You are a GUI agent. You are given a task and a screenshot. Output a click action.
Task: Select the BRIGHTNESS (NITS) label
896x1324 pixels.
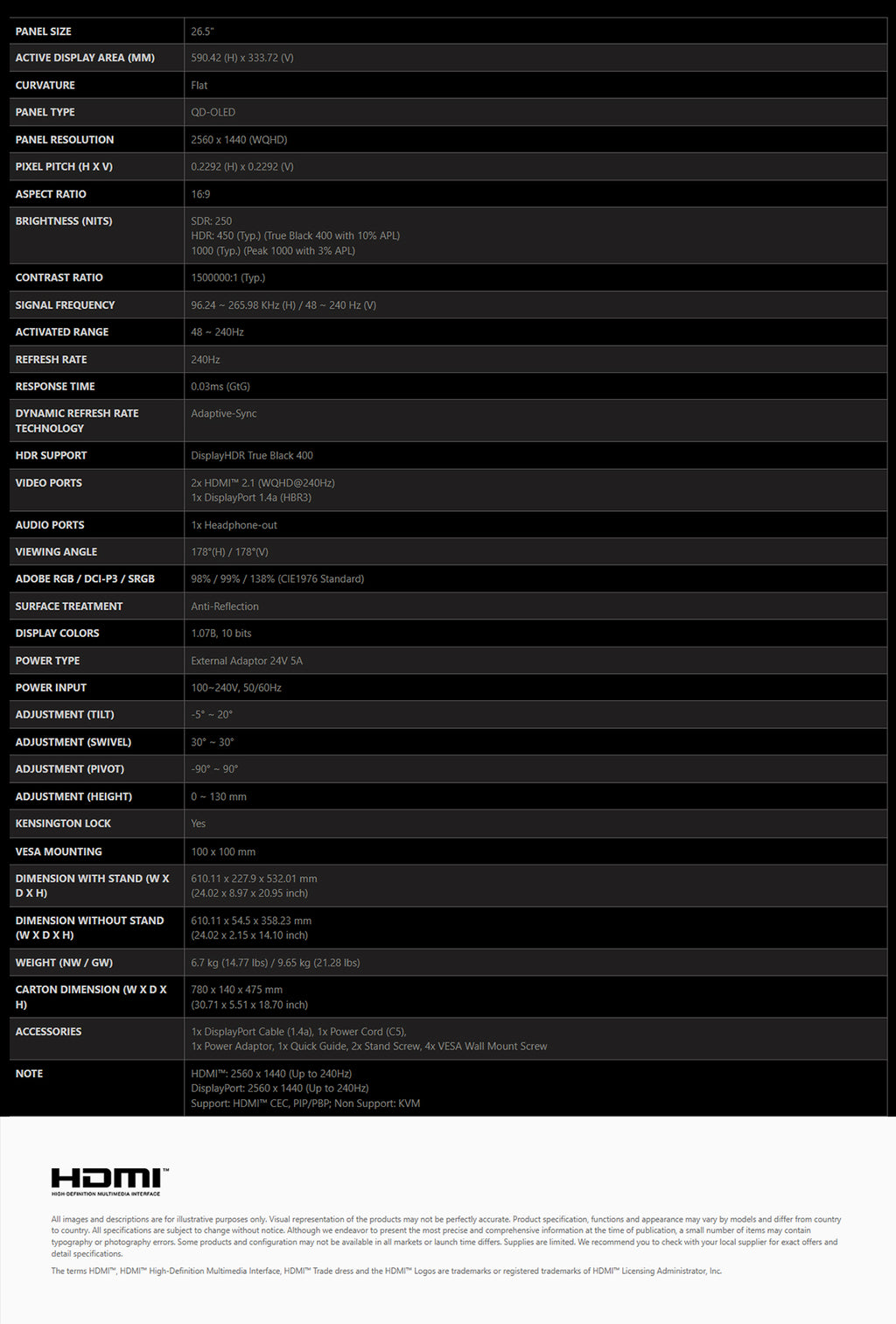(x=64, y=221)
